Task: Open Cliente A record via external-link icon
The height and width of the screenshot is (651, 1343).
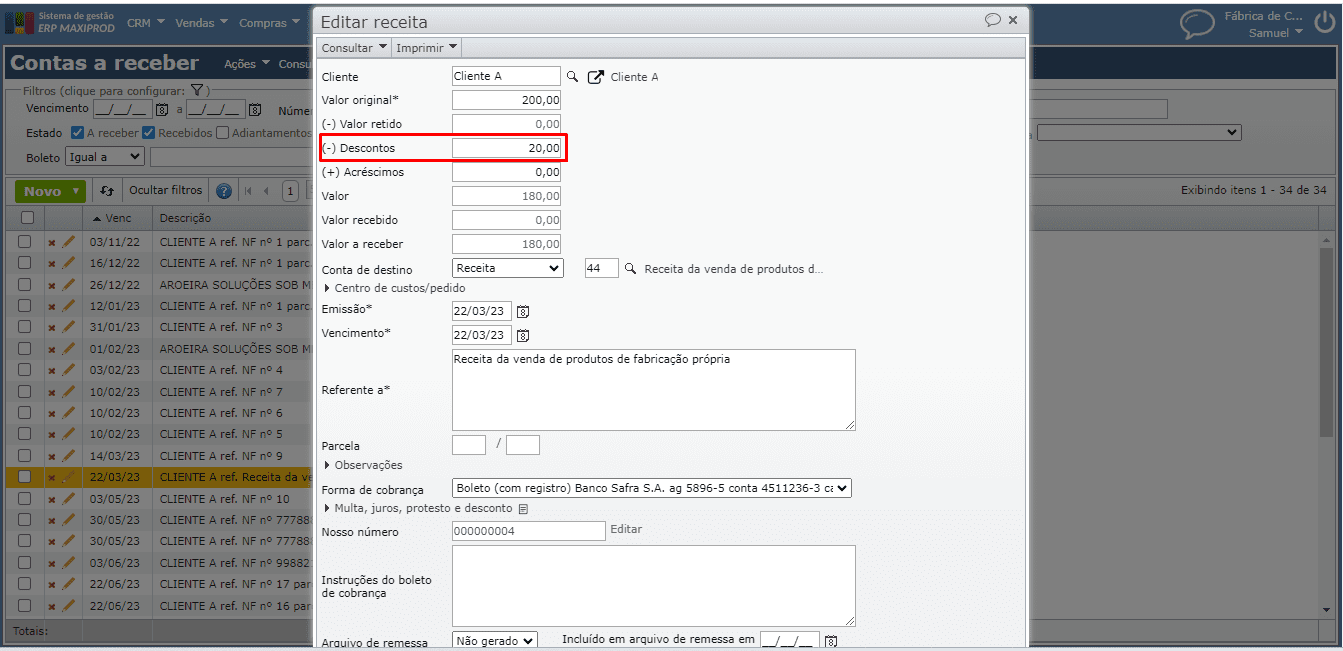Action: coord(596,77)
